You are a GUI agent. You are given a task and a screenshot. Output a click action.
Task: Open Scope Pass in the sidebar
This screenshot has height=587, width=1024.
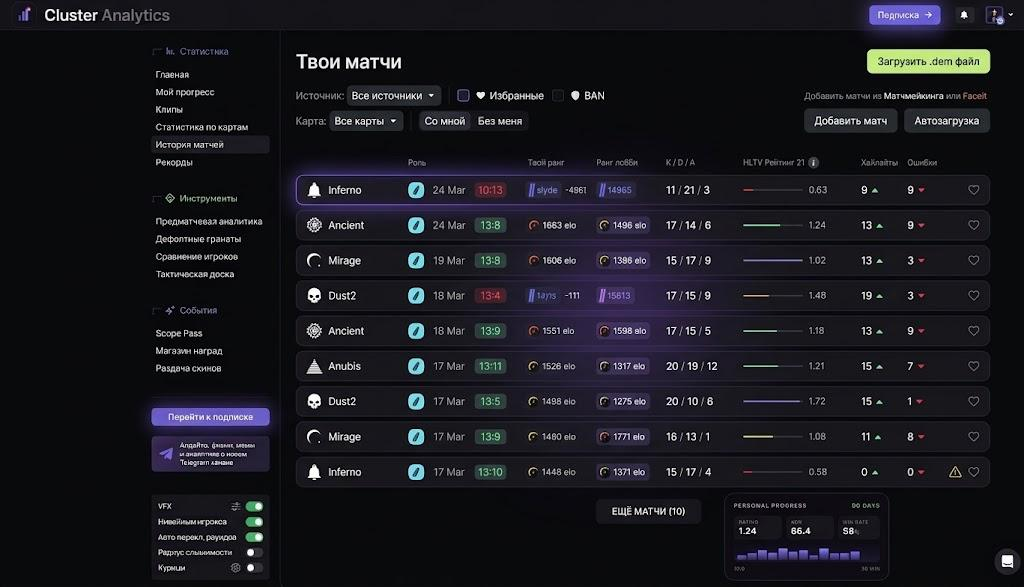pyautogui.click(x=179, y=333)
